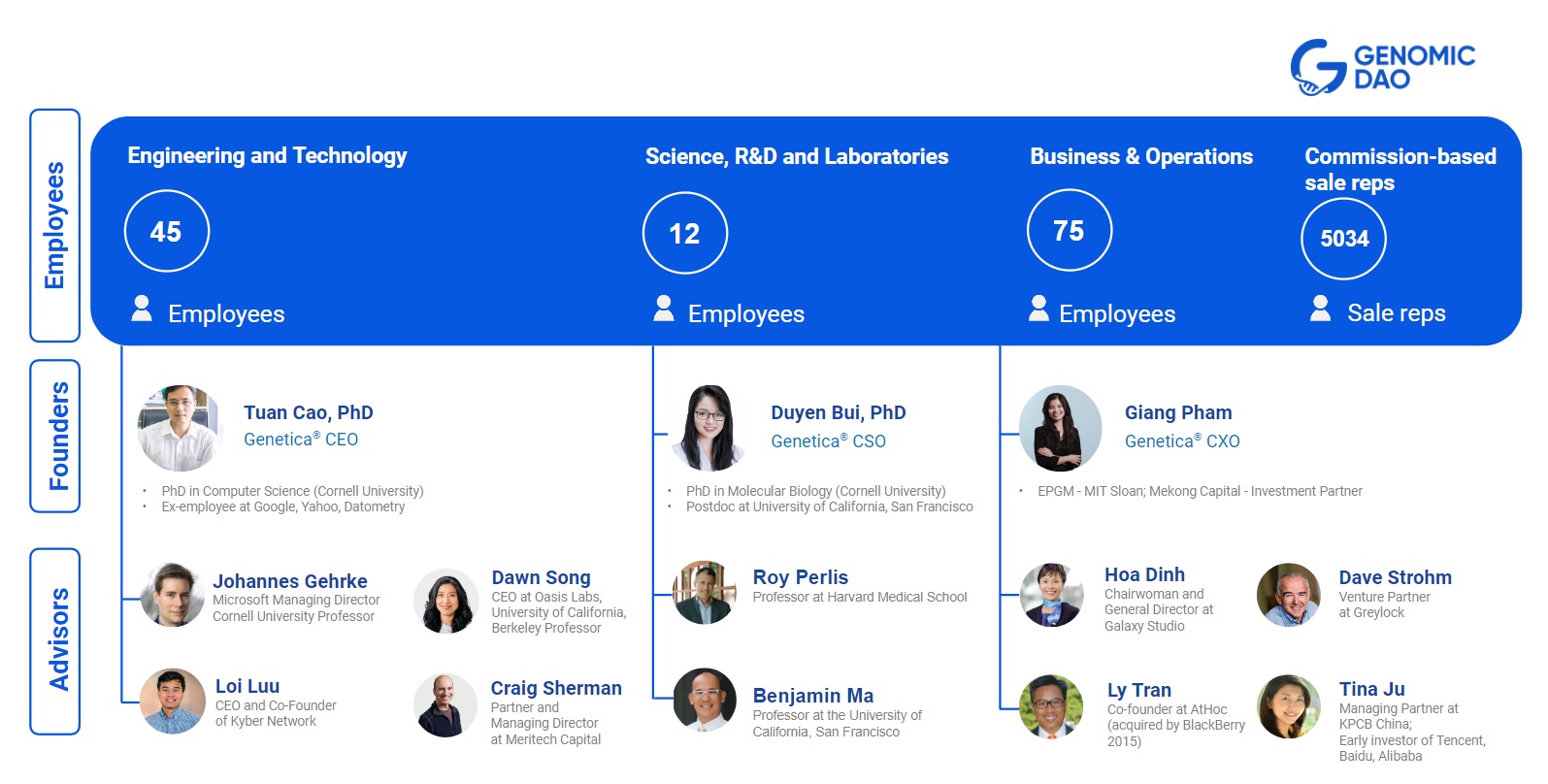Click CEO and Co-Founder of Kyber Network
Screen dimensions: 1548x784
(x=276, y=713)
